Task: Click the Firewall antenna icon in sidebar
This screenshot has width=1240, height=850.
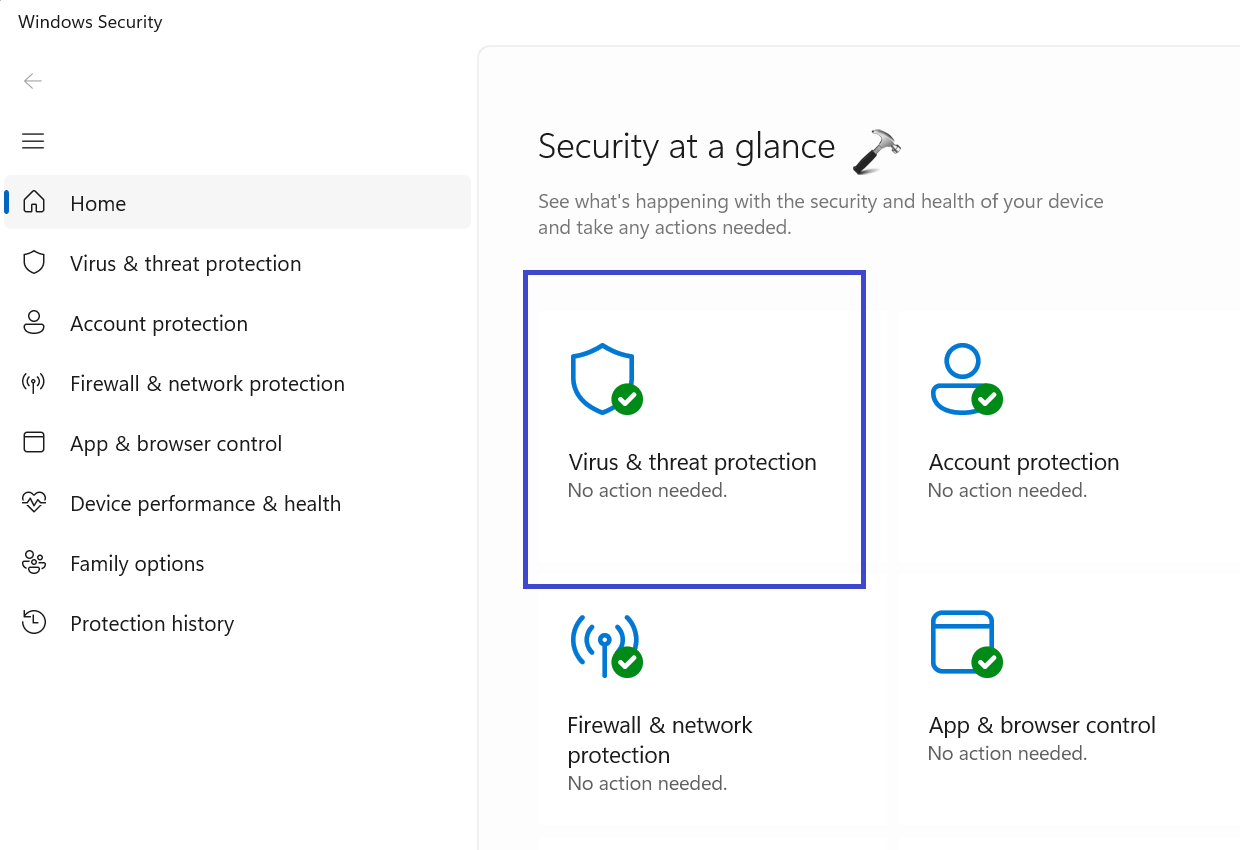Action: click(34, 383)
